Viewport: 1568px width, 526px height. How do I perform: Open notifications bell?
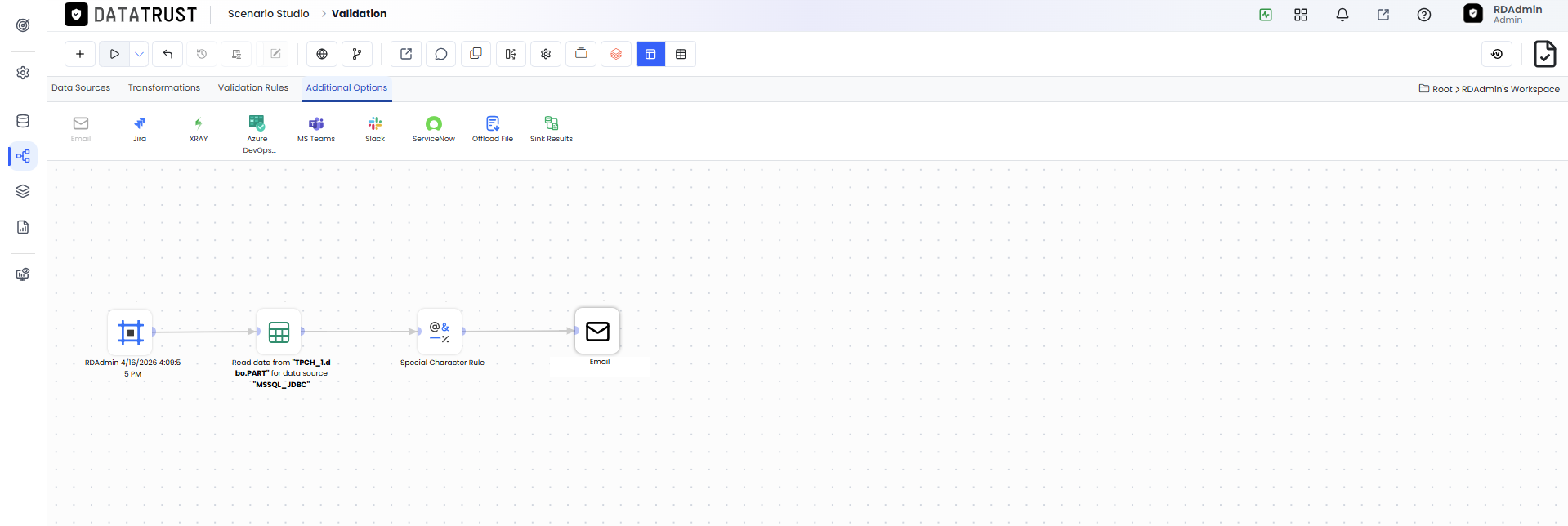1342,15
